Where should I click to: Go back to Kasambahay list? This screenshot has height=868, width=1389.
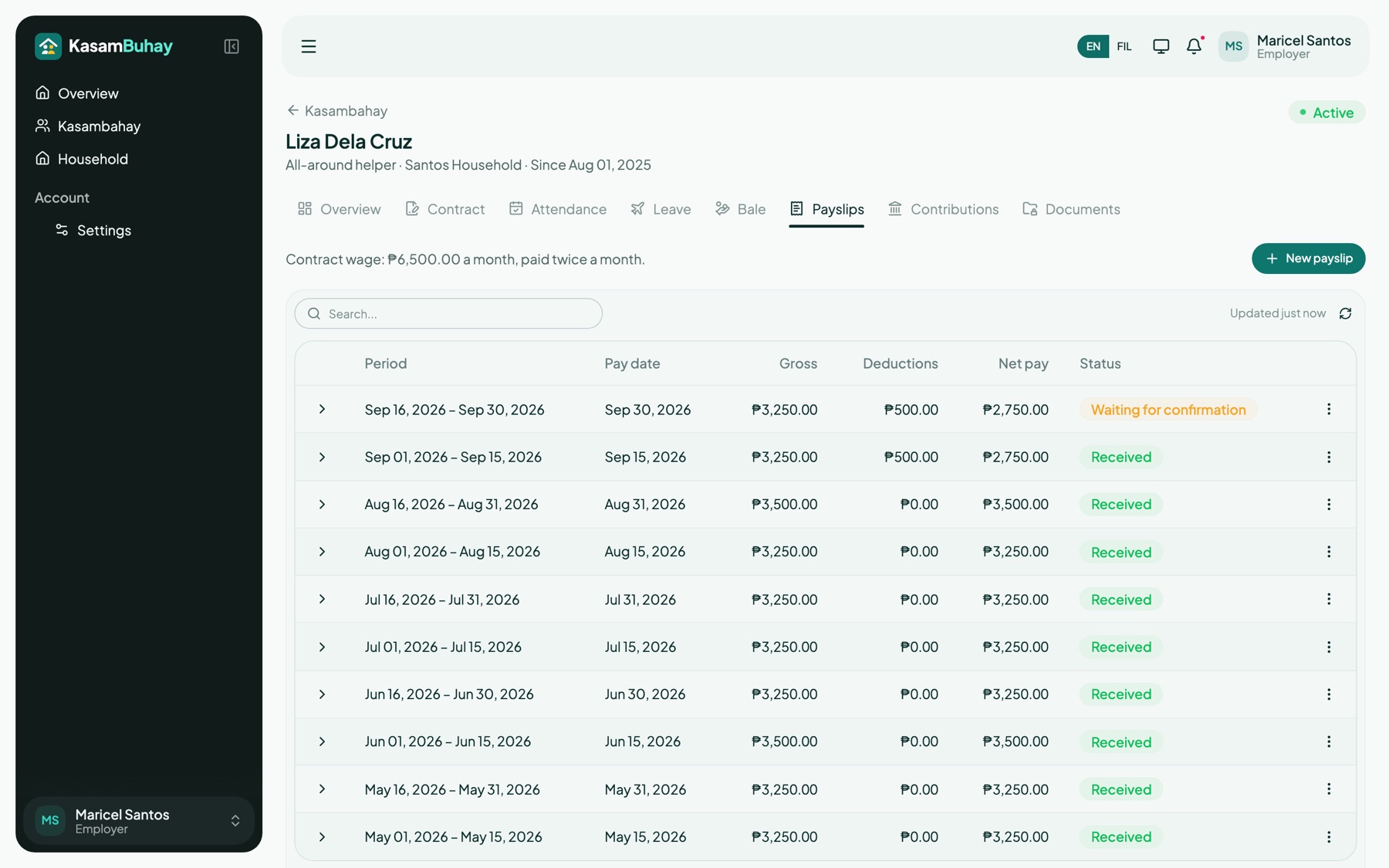(x=336, y=110)
